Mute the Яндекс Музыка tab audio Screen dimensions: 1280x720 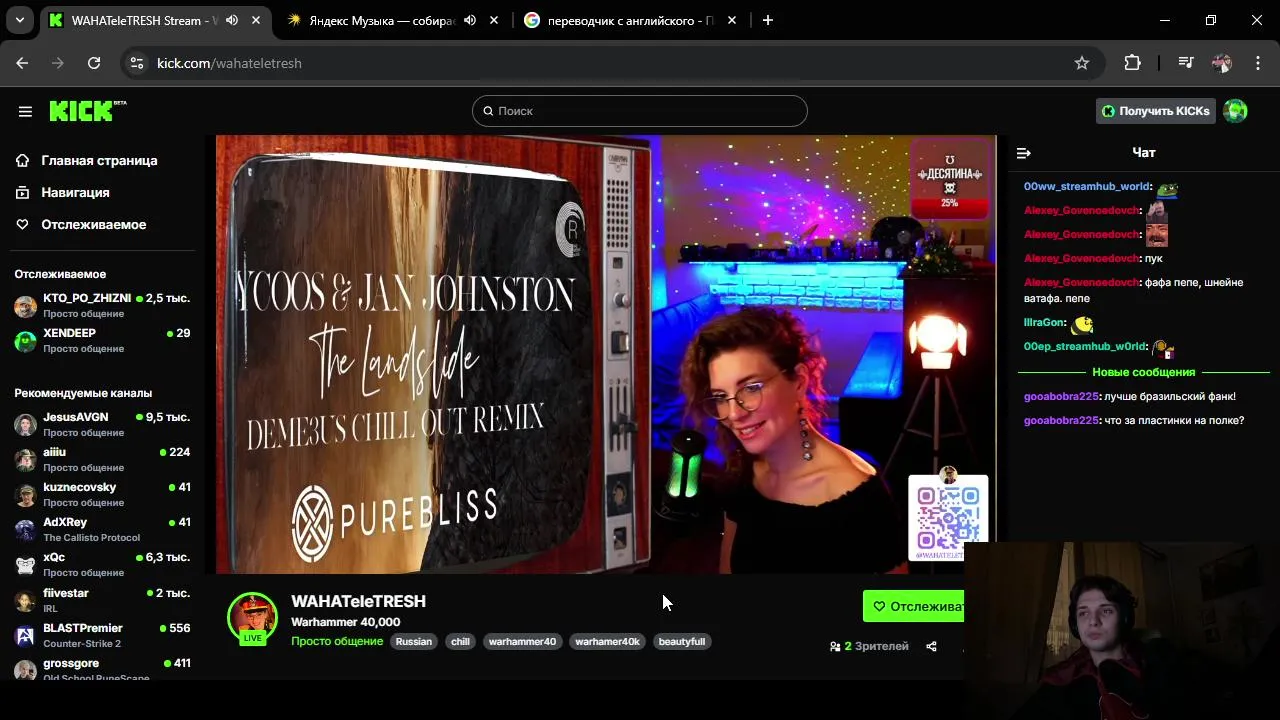tap(470, 20)
